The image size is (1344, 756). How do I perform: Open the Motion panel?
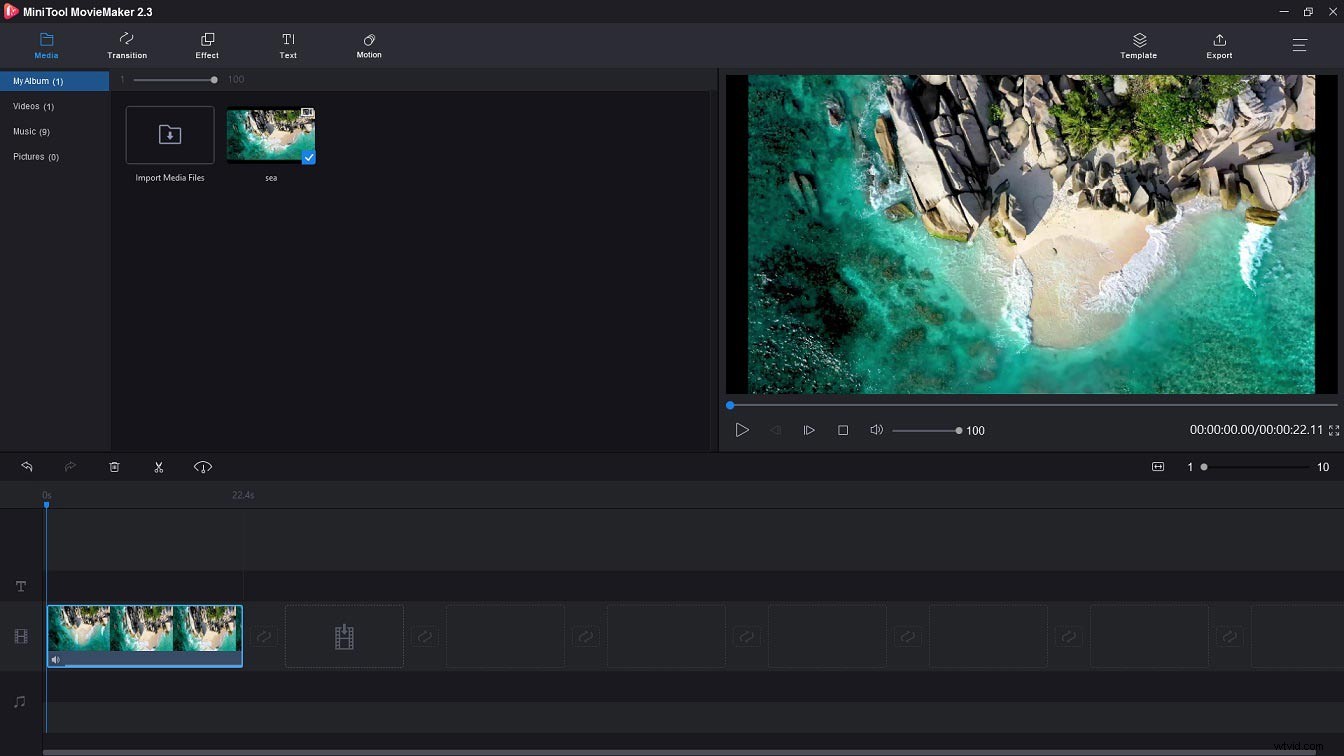369,45
